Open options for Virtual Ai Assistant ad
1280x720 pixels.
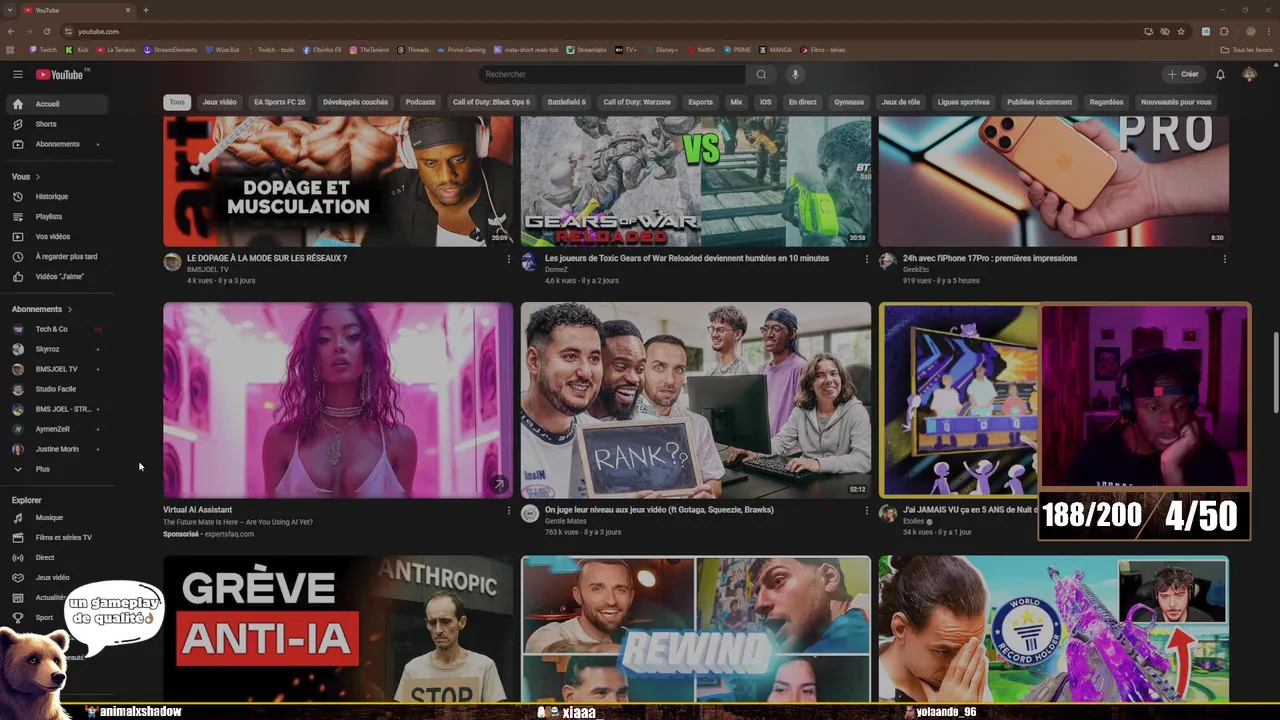508,511
